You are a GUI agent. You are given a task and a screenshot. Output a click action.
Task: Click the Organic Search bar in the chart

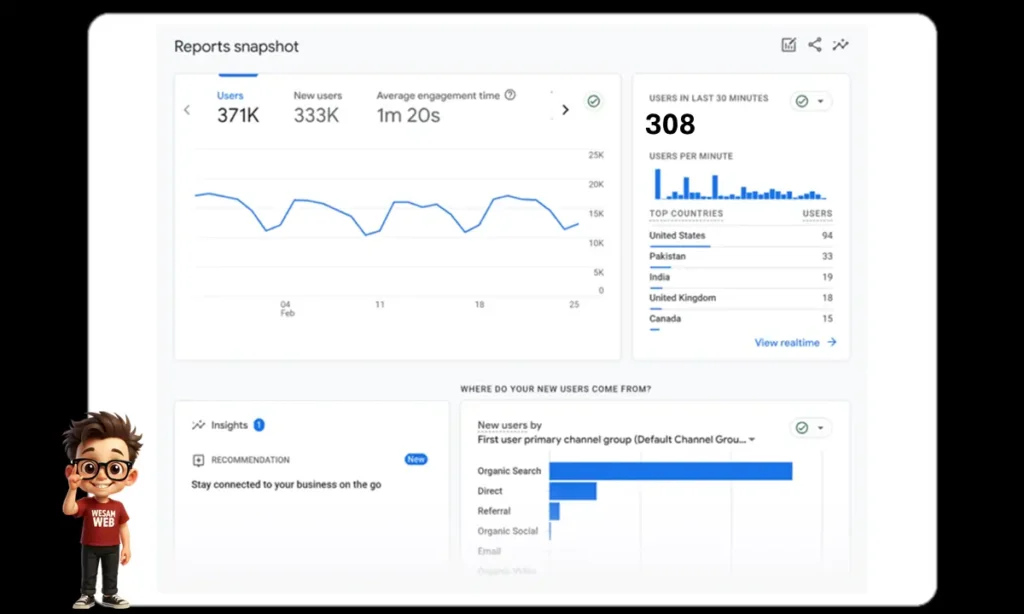(x=670, y=470)
